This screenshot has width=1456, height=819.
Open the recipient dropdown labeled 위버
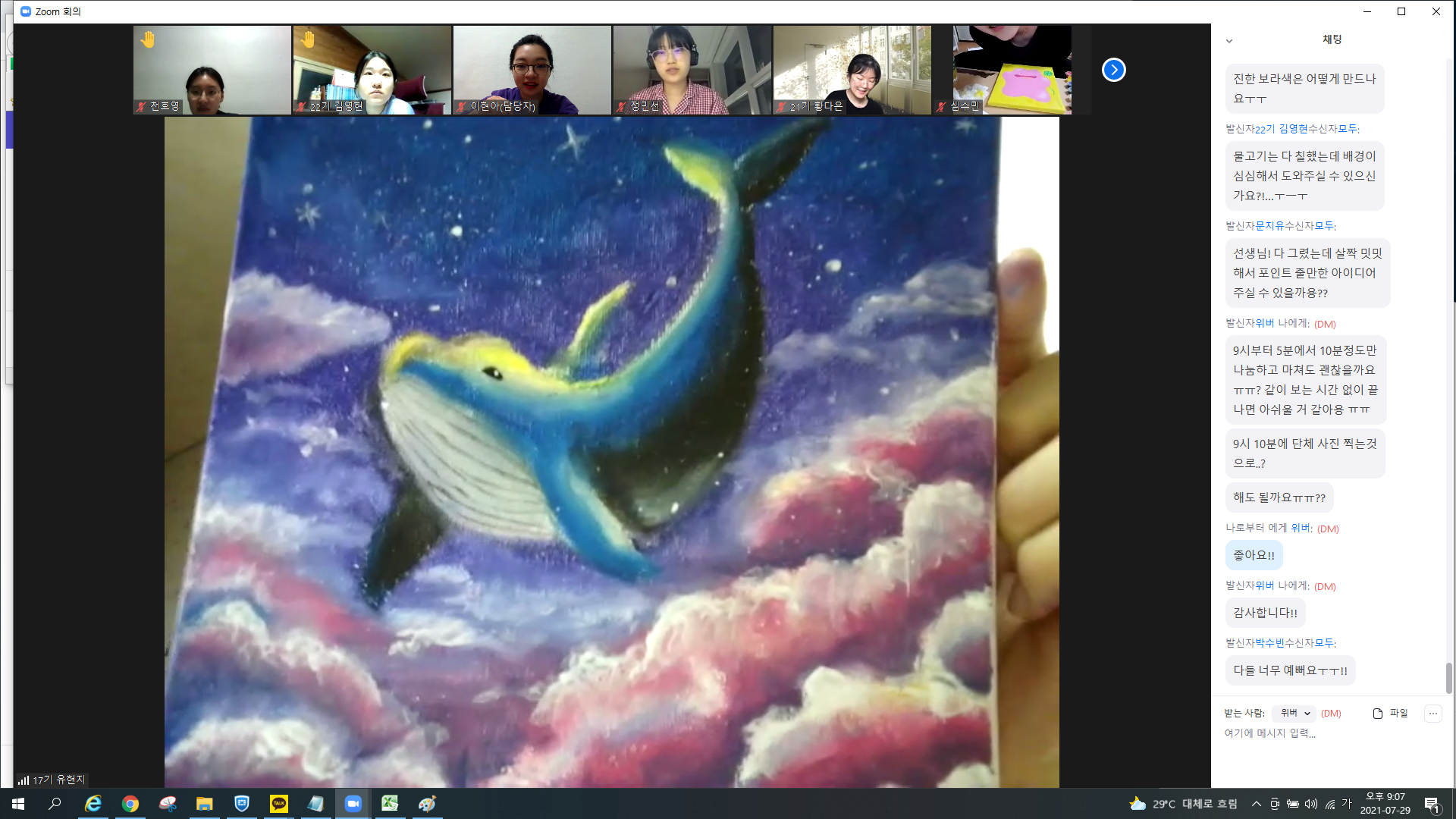(x=1294, y=713)
